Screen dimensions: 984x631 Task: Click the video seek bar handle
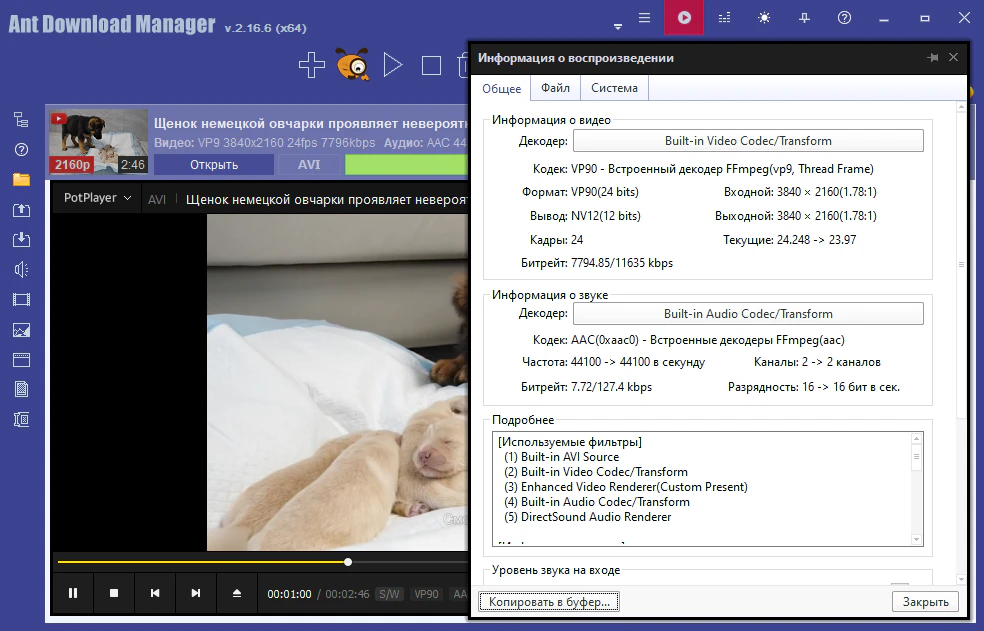(348, 562)
